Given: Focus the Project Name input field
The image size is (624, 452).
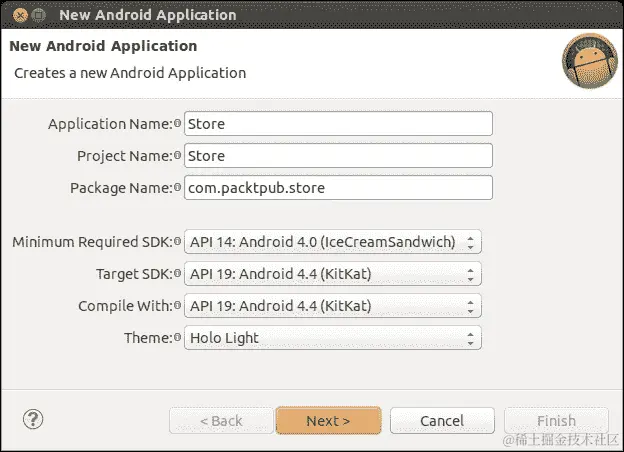Looking at the screenshot, I should 338,156.
